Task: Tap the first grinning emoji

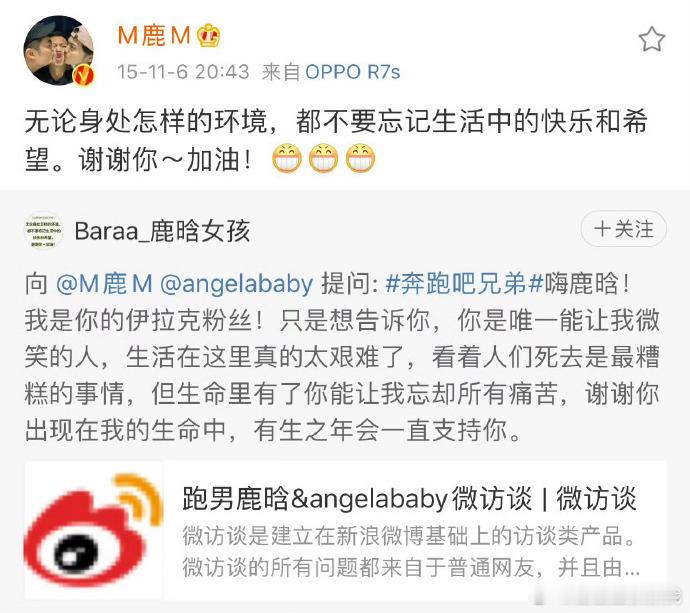Action: point(287,158)
